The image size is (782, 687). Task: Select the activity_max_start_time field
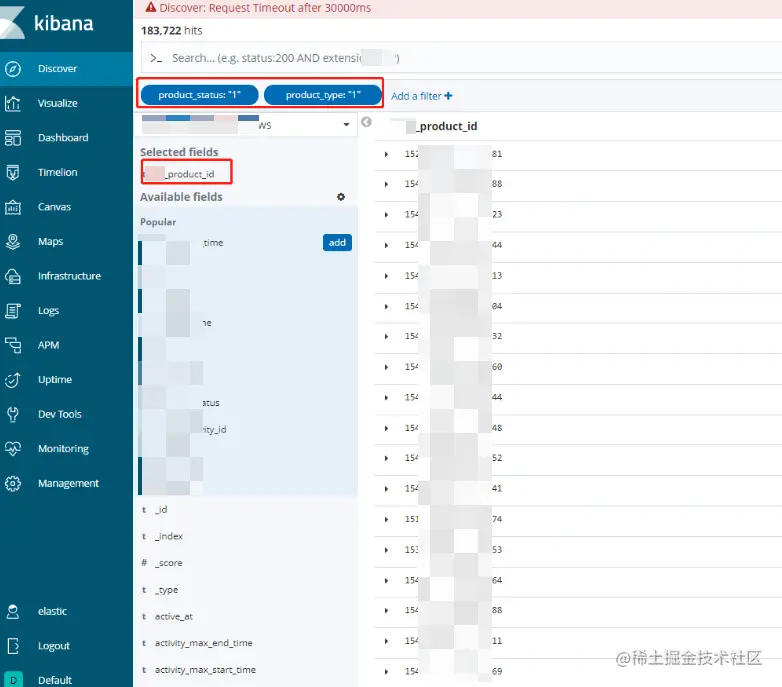(x=205, y=670)
